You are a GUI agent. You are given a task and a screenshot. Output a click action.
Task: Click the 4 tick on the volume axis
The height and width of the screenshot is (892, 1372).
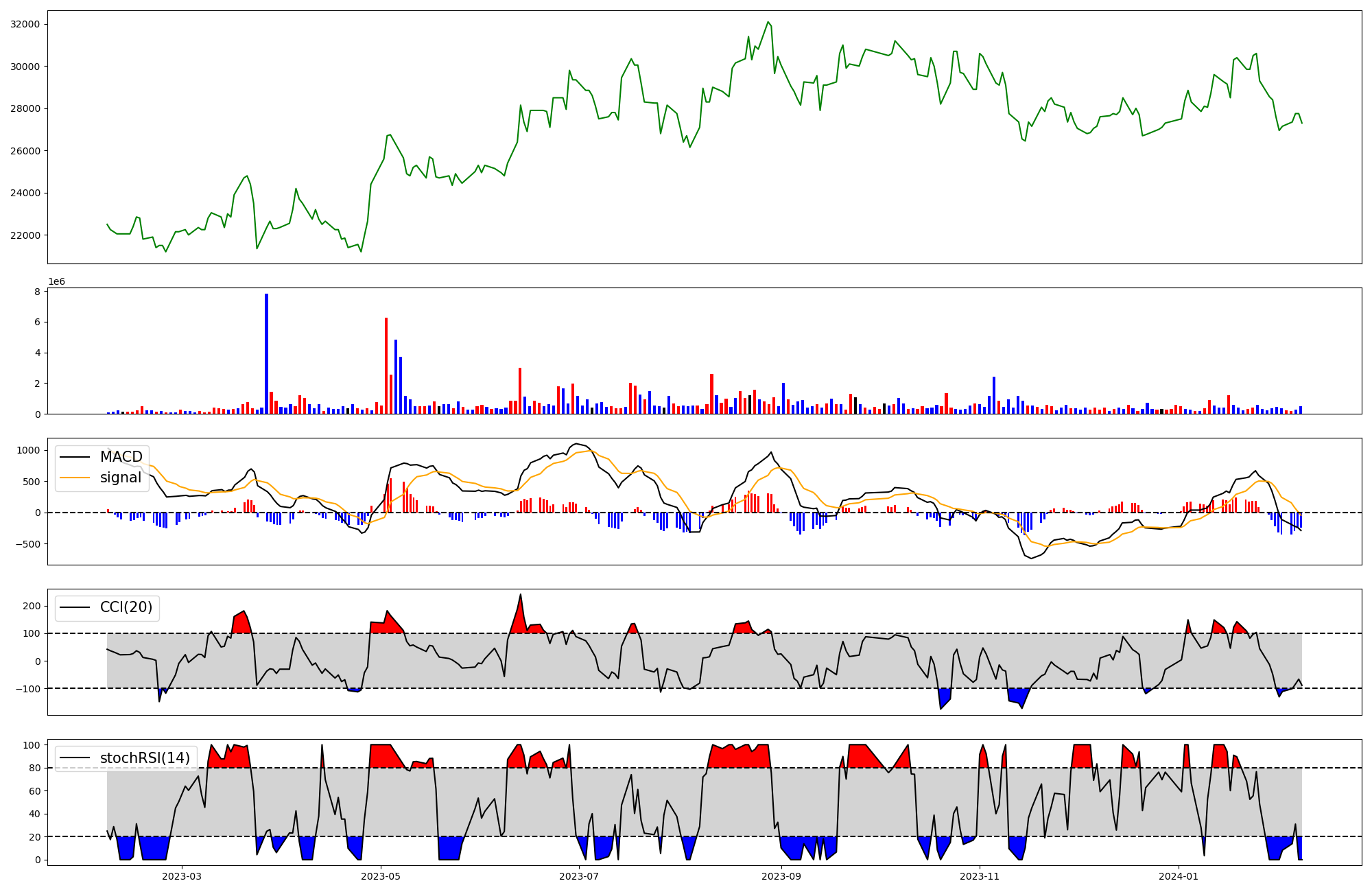tap(38, 353)
